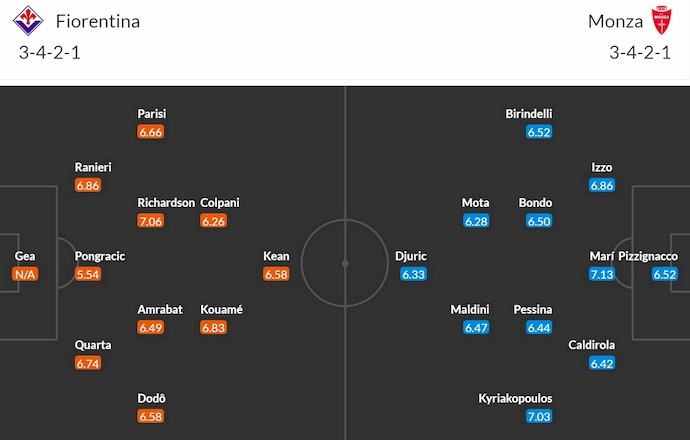Open player Dodô's name label
This screenshot has width=690, height=440.
coord(151,398)
